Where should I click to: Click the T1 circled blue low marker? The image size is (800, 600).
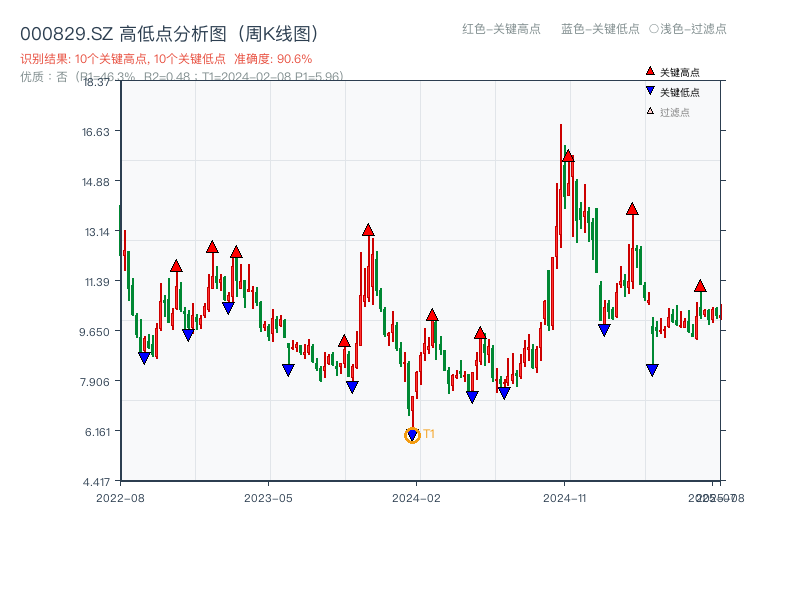[x=412, y=435]
